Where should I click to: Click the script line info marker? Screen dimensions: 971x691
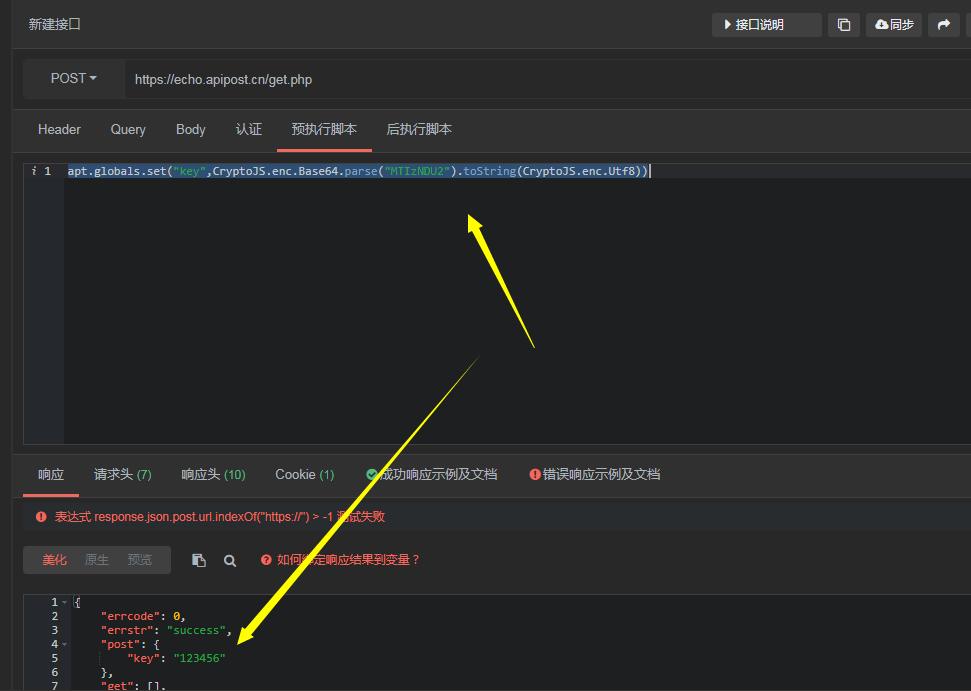click(x=34, y=171)
